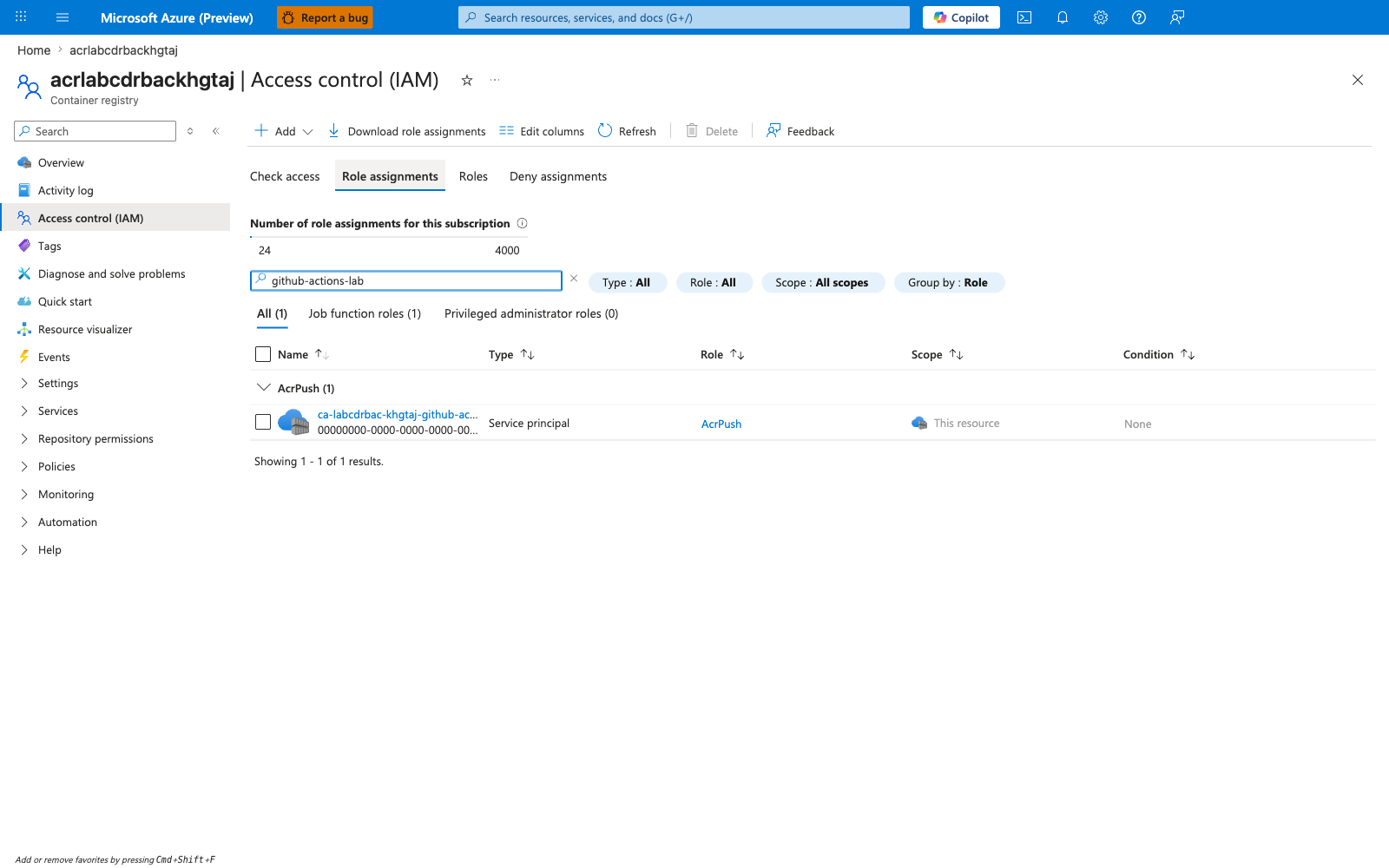
Task: Open the Add dropdown
Action: [284, 131]
